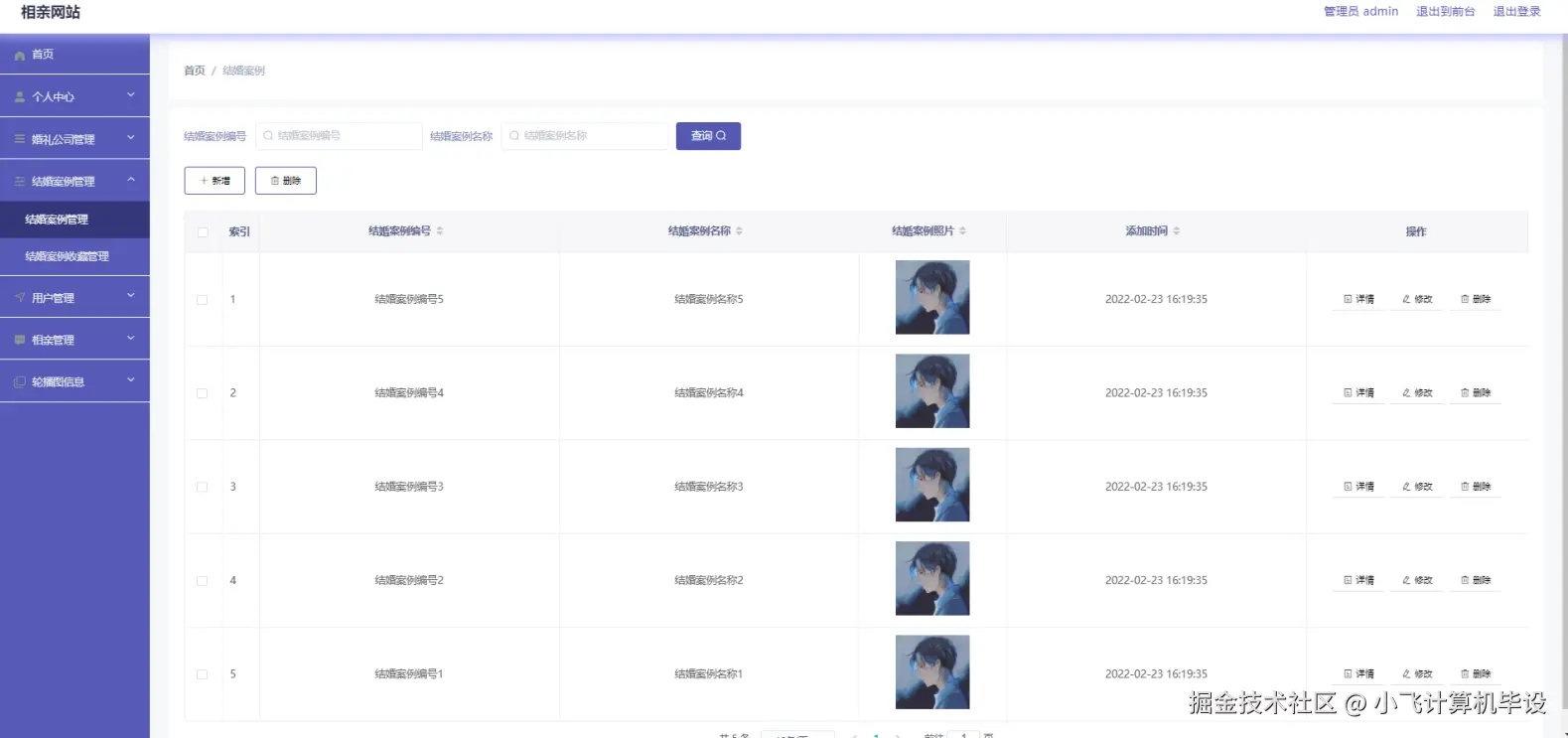Click the list icon beside 婚礼公司管理
The width and height of the screenshot is (1568, 738).
tap(19, 139)
